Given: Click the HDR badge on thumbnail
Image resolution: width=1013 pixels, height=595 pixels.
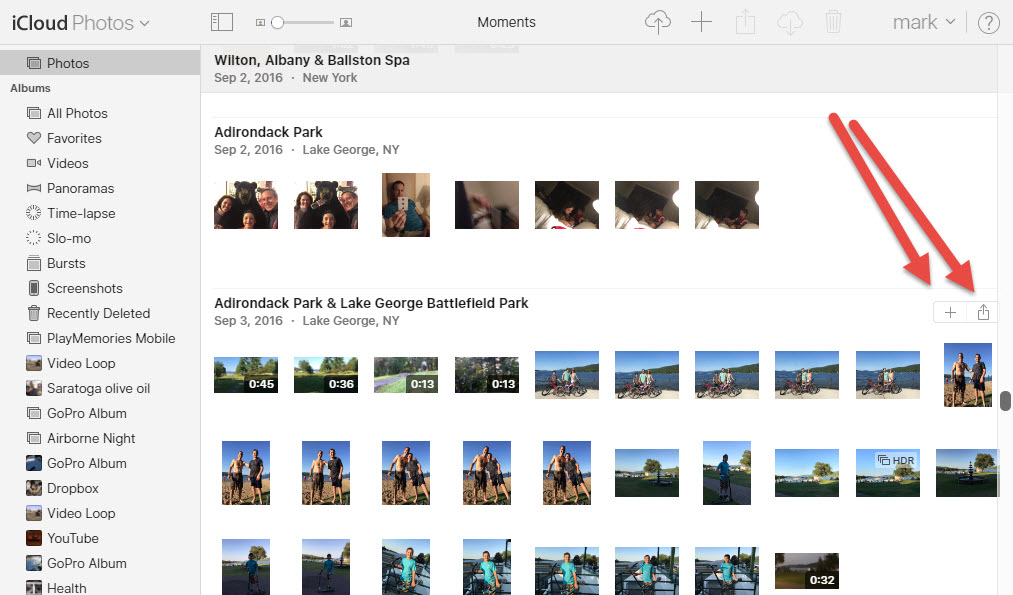Looking at the screenshot, I should (x=895, y=460).
